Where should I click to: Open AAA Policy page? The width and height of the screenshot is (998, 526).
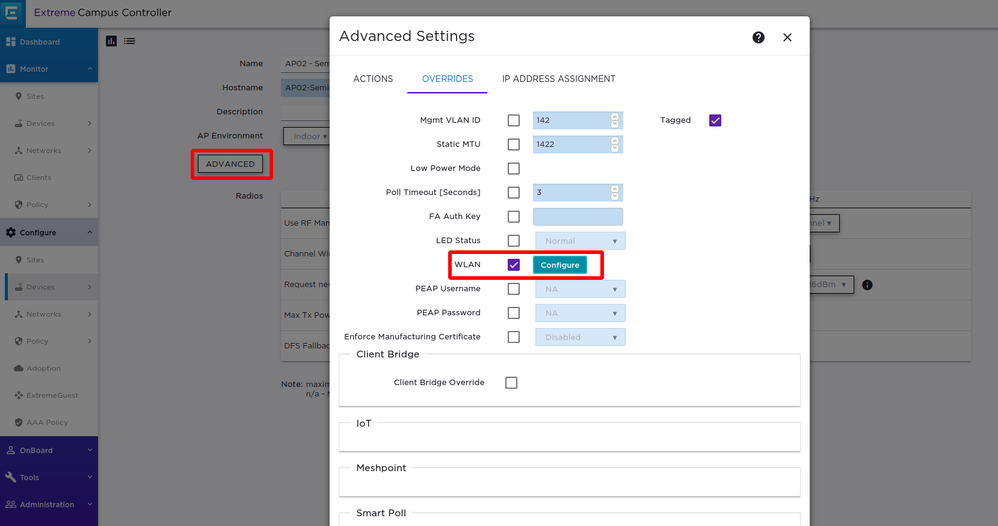tap(49, 422)
